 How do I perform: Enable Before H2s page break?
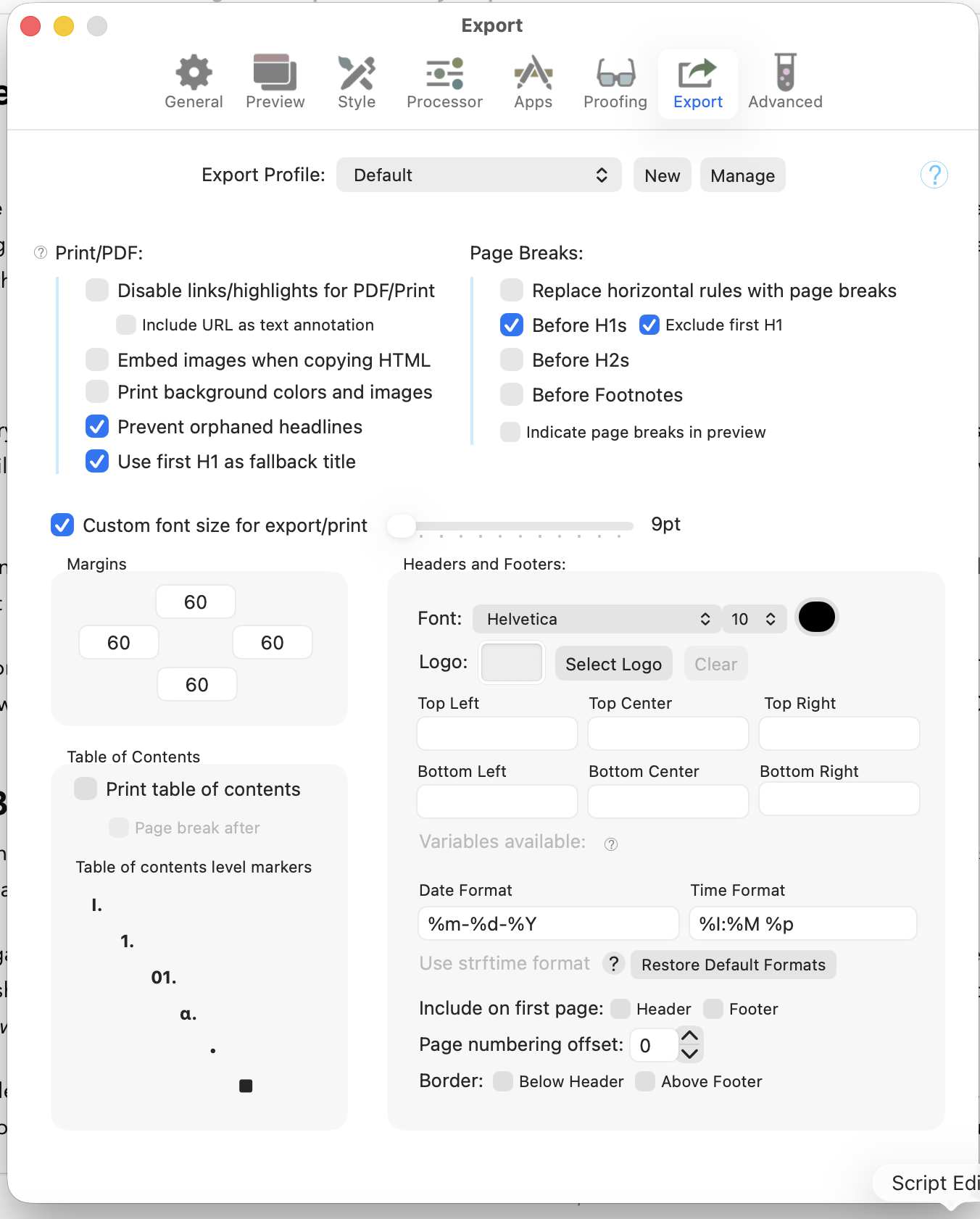[x=512, y=359]
